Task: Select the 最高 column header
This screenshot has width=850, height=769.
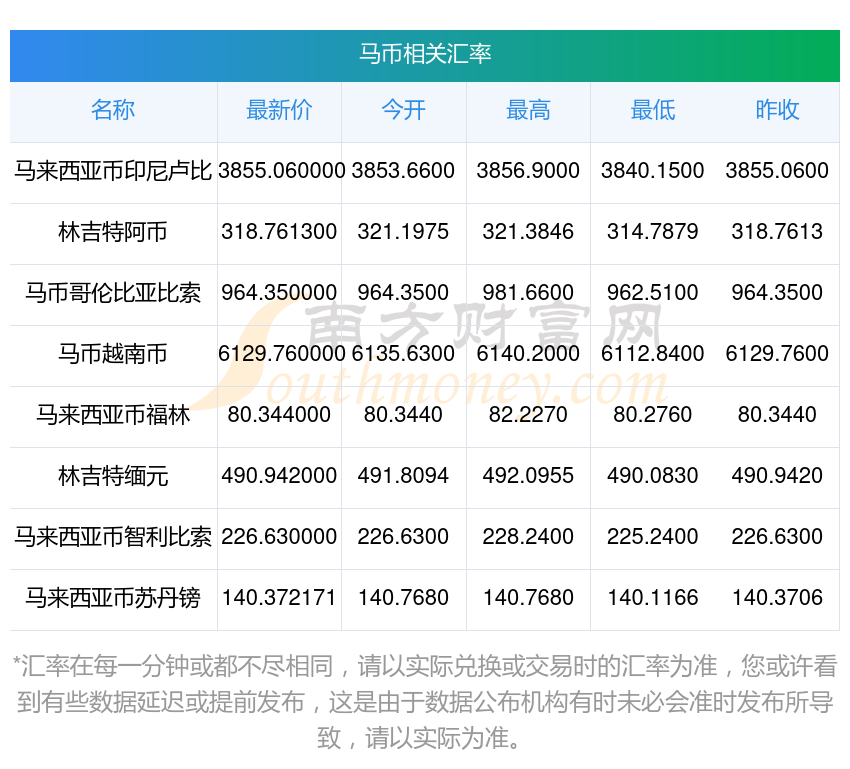Action: 528,110
